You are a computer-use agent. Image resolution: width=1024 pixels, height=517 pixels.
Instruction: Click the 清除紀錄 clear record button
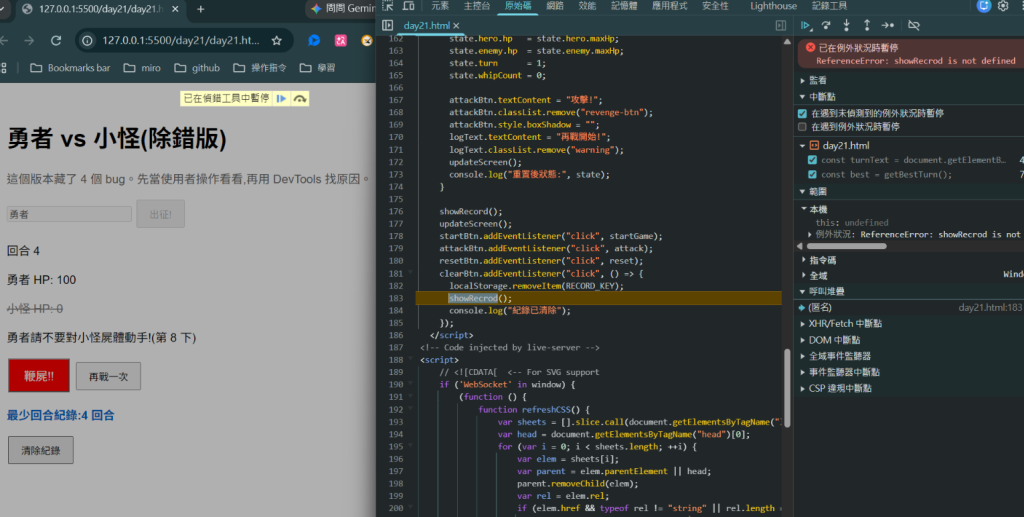[40, 450]
